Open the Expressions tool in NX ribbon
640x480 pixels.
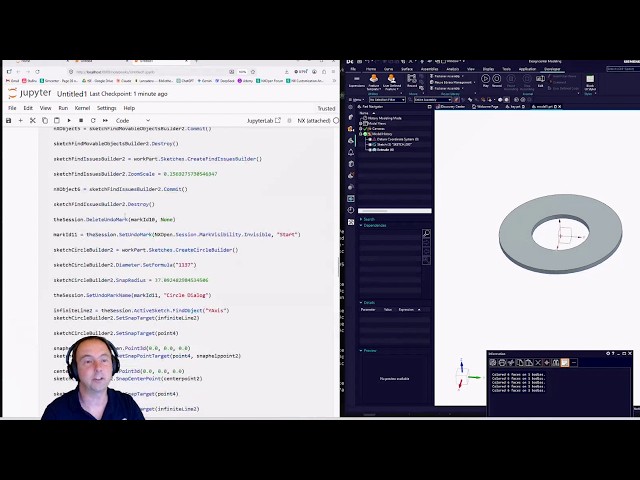[x=357, y=81]
